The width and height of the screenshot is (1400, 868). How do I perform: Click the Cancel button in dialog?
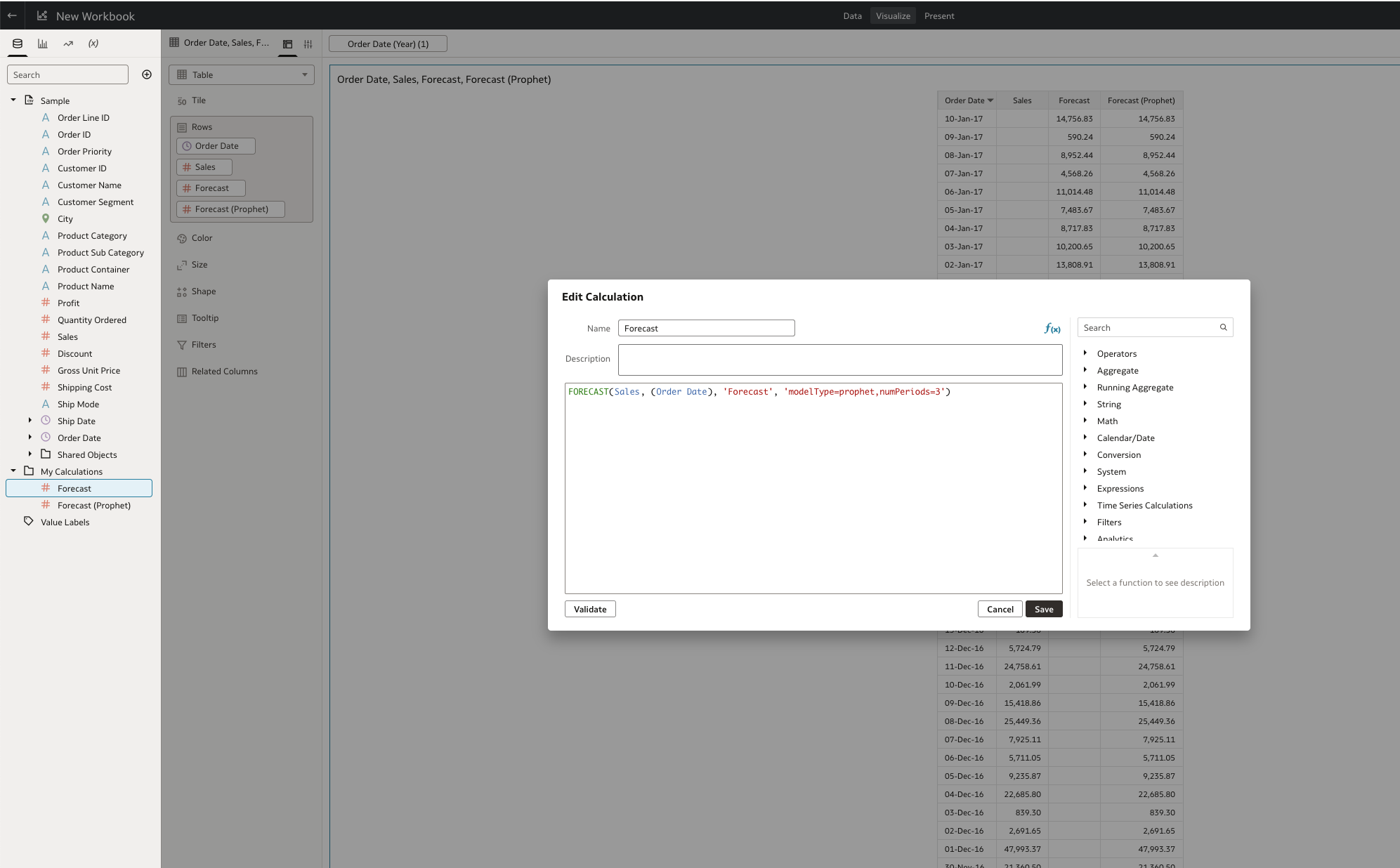click(x=1000, y=609)
